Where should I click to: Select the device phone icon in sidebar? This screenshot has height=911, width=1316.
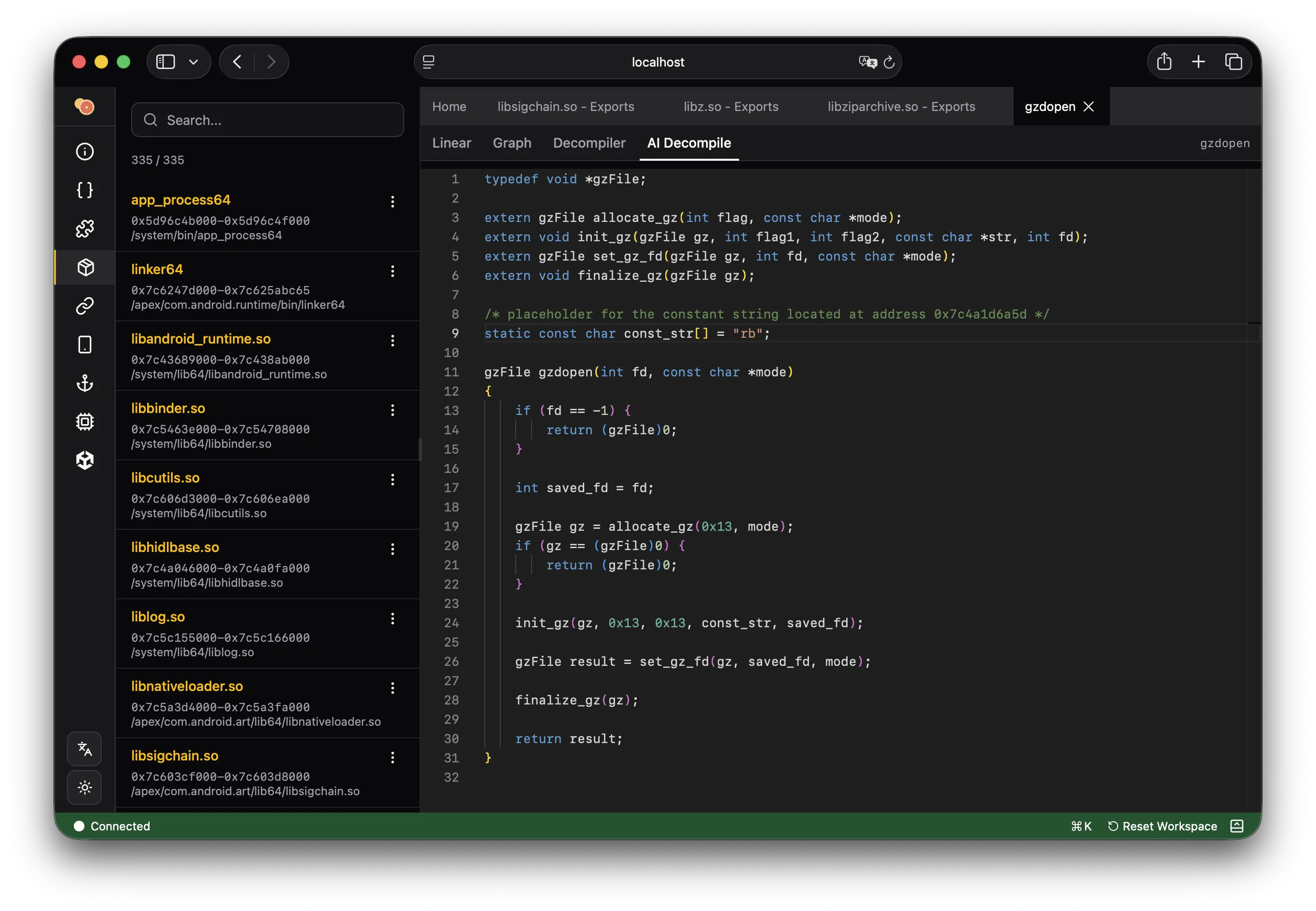point(84,344)
